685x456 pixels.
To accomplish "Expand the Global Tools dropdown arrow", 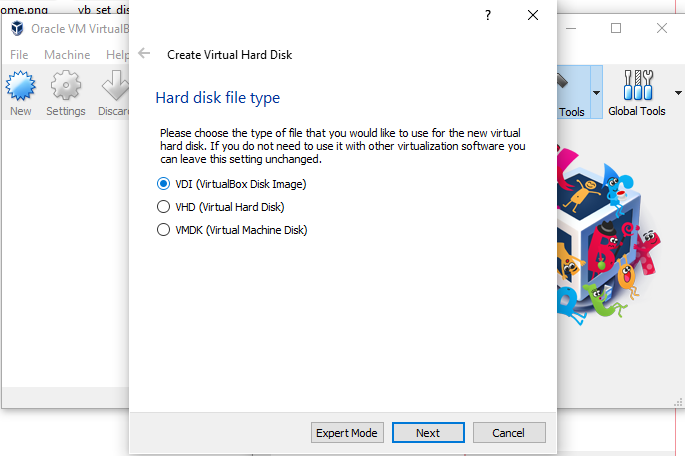I will click(x=678, y=93).
